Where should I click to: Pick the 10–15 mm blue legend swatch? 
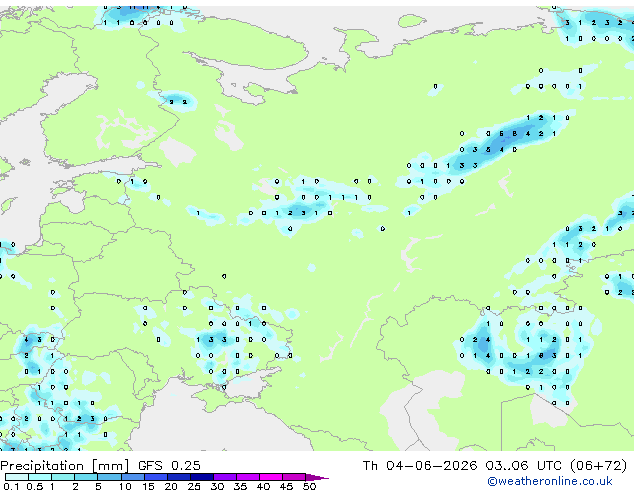pyautogui.click(x=132, y=477)
